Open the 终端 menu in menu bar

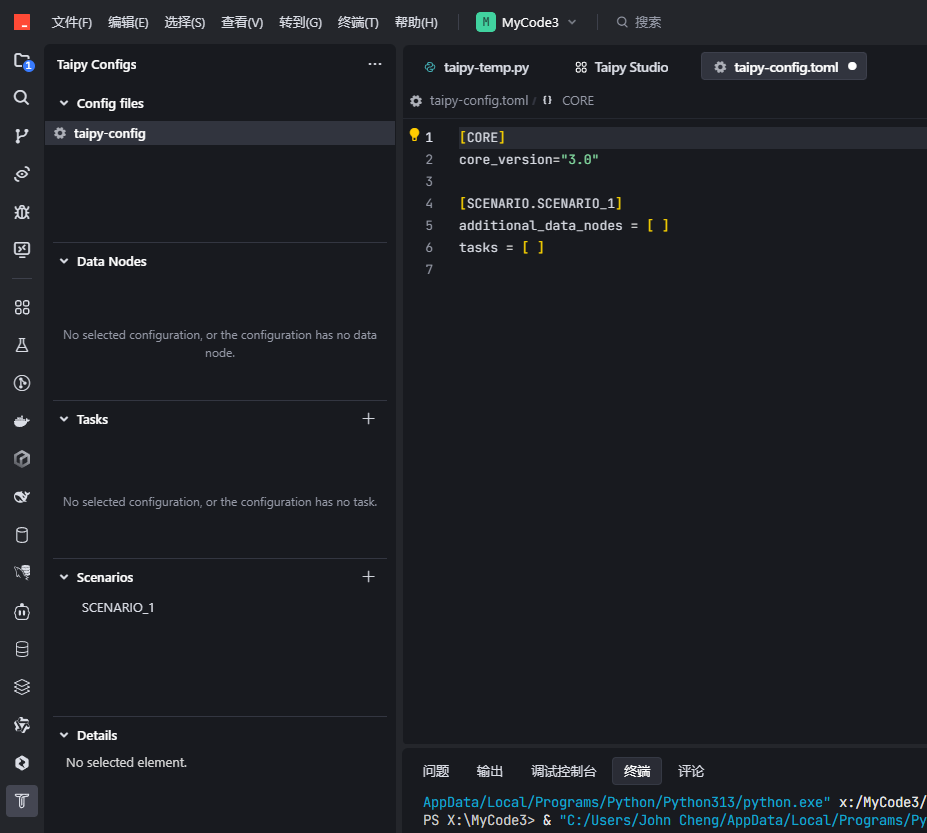358,22
